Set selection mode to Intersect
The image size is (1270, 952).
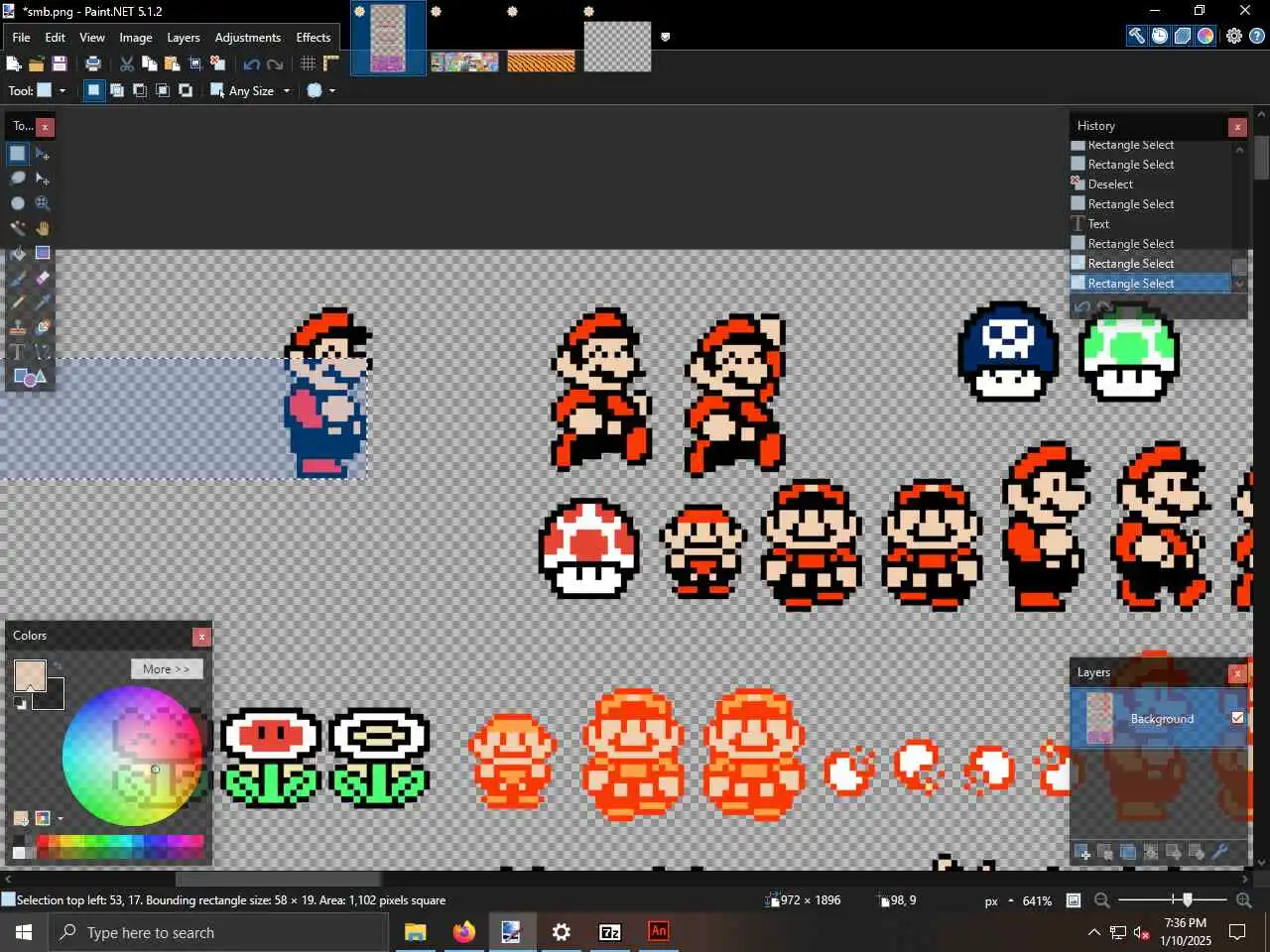coord(163,90)
